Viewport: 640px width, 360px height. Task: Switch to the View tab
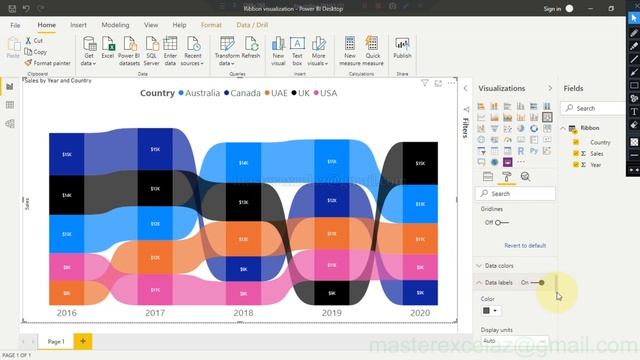coord(151,25)
